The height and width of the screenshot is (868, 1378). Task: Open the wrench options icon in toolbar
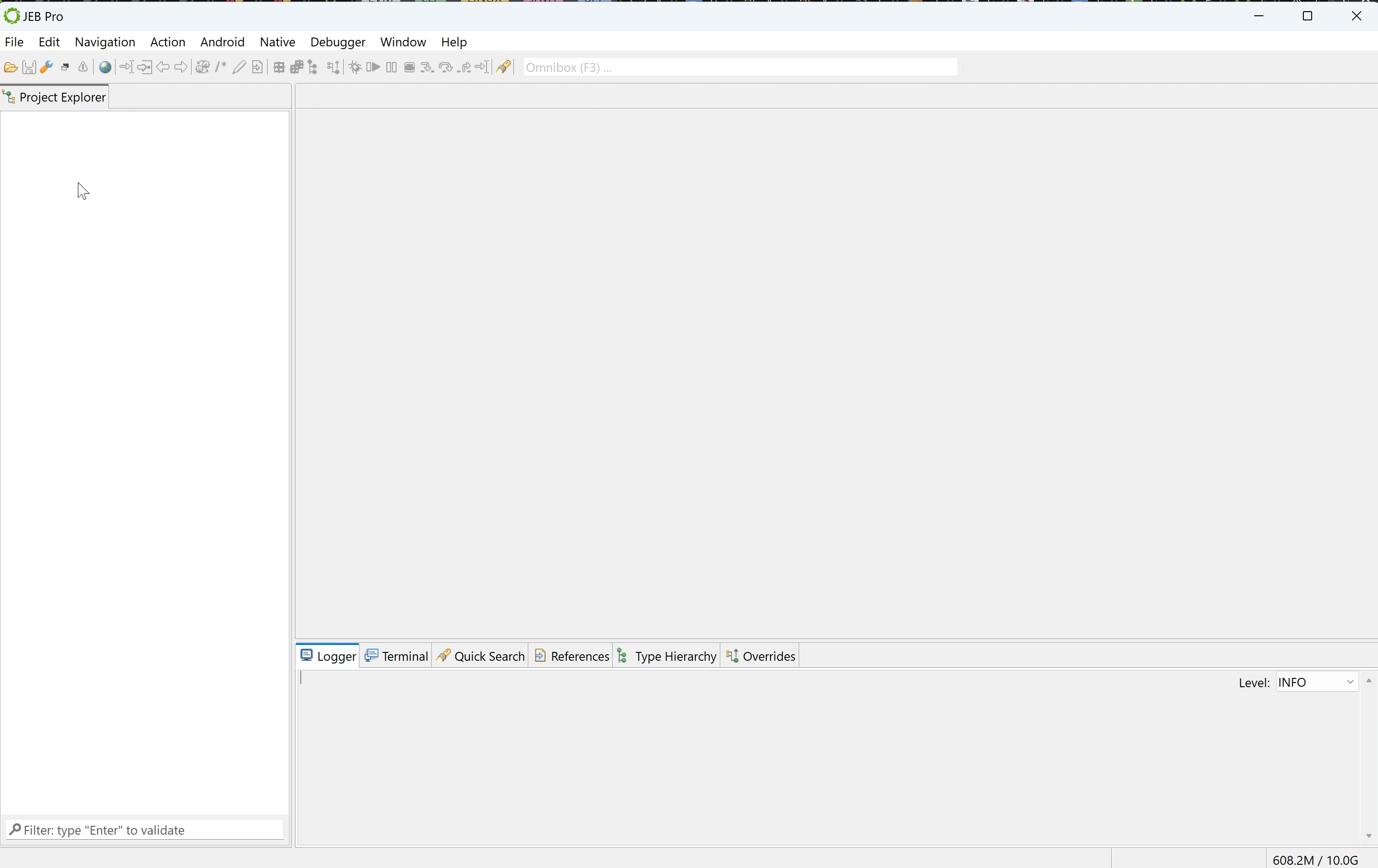[47, 68]
